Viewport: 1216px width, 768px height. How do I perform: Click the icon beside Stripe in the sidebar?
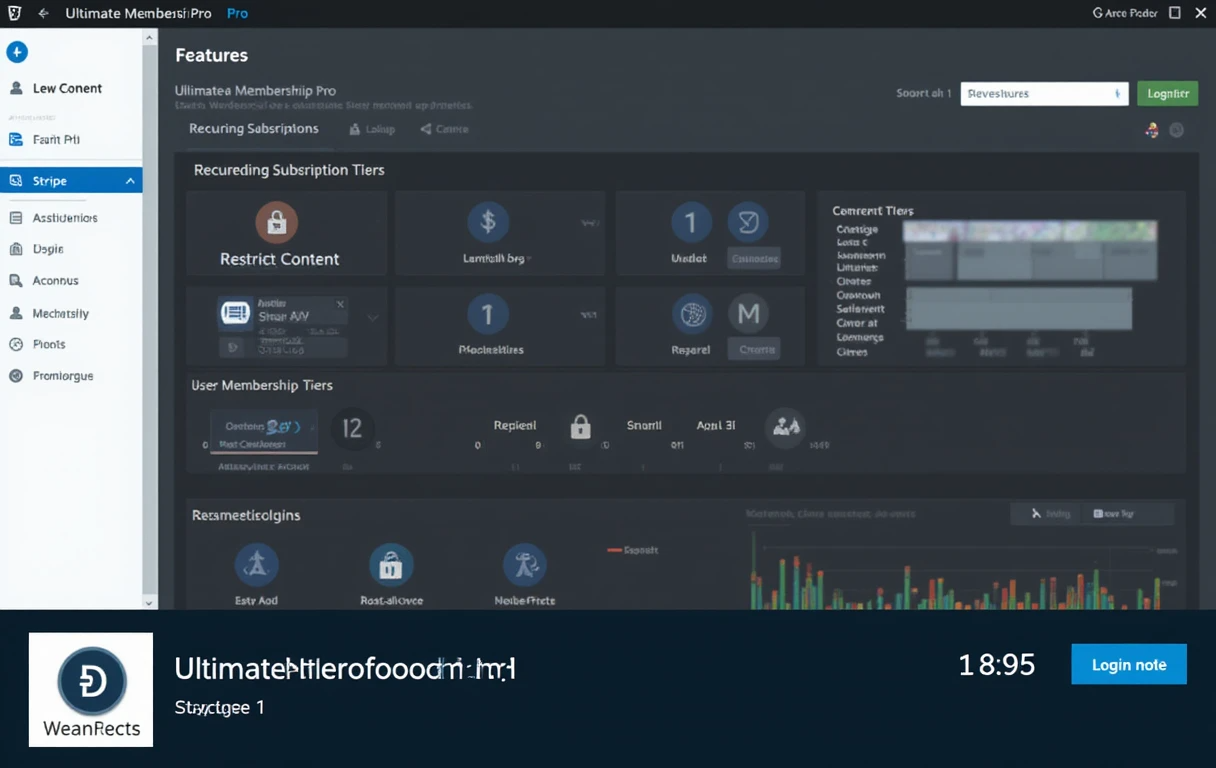coord(16,181)
